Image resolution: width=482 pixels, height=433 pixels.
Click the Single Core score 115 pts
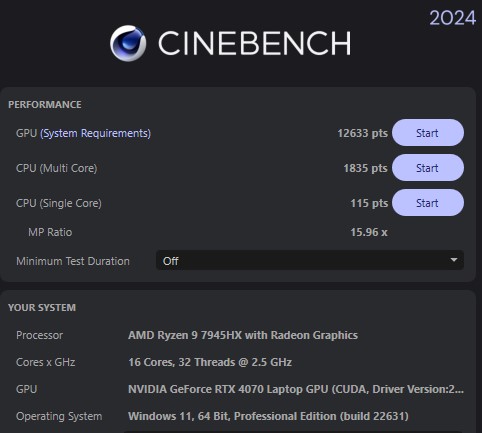[x=369, y=203]
